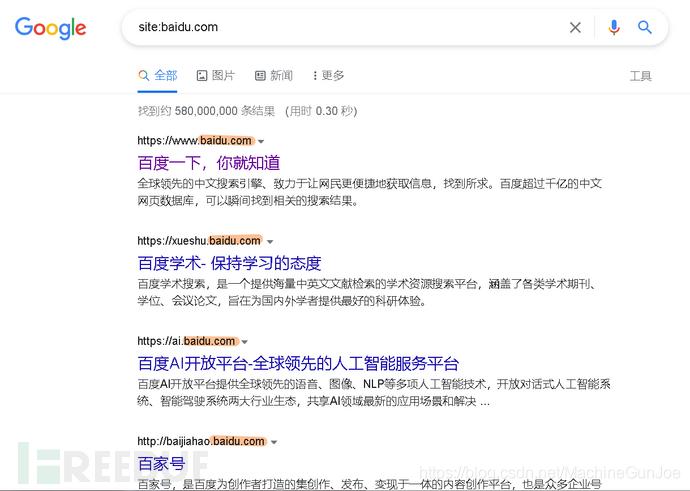Expand the dropdown arrow next to baijiahao.baidu.com

(274, 442)
